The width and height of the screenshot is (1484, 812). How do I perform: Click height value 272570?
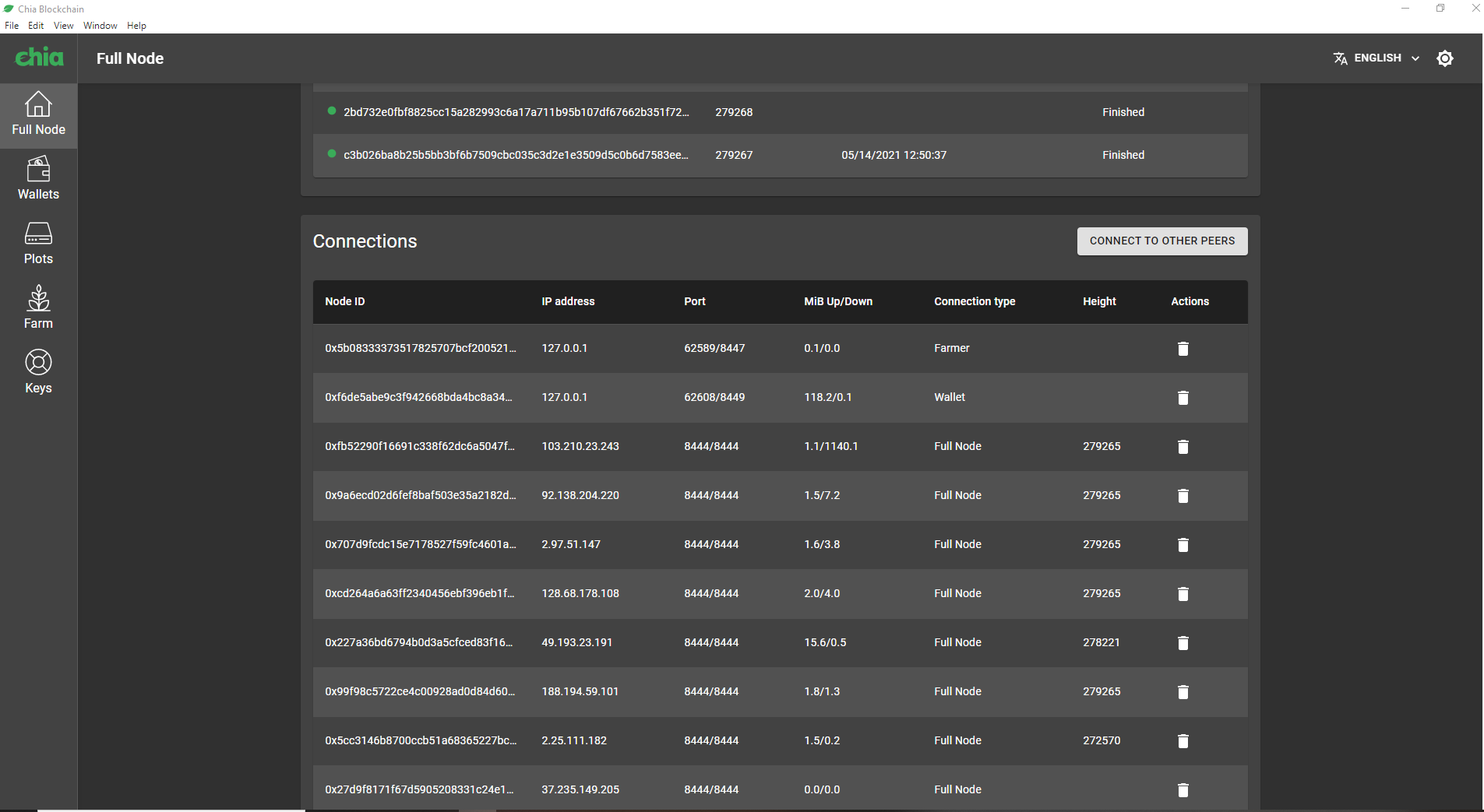1102,740
